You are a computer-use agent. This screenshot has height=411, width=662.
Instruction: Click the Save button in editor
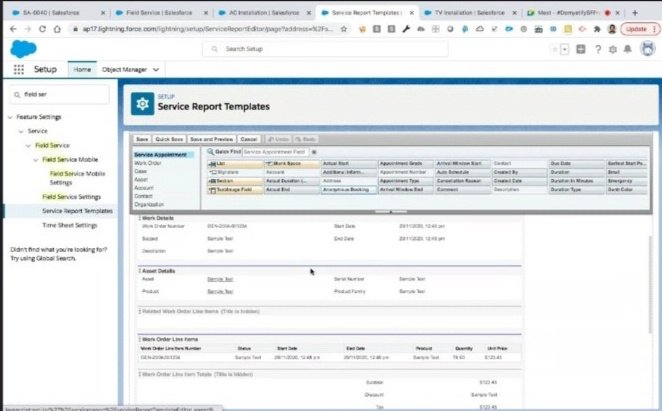[142, 139]
